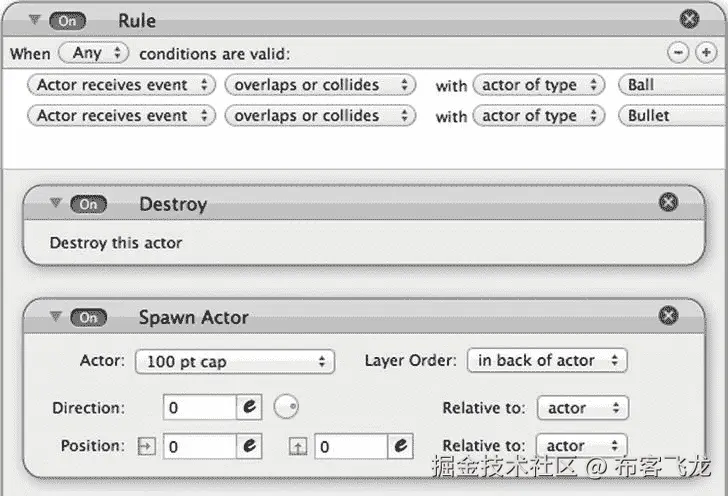Open expression editor for Direction field
728x496 pixels.
pyautogui.click(x=249, y=407)
